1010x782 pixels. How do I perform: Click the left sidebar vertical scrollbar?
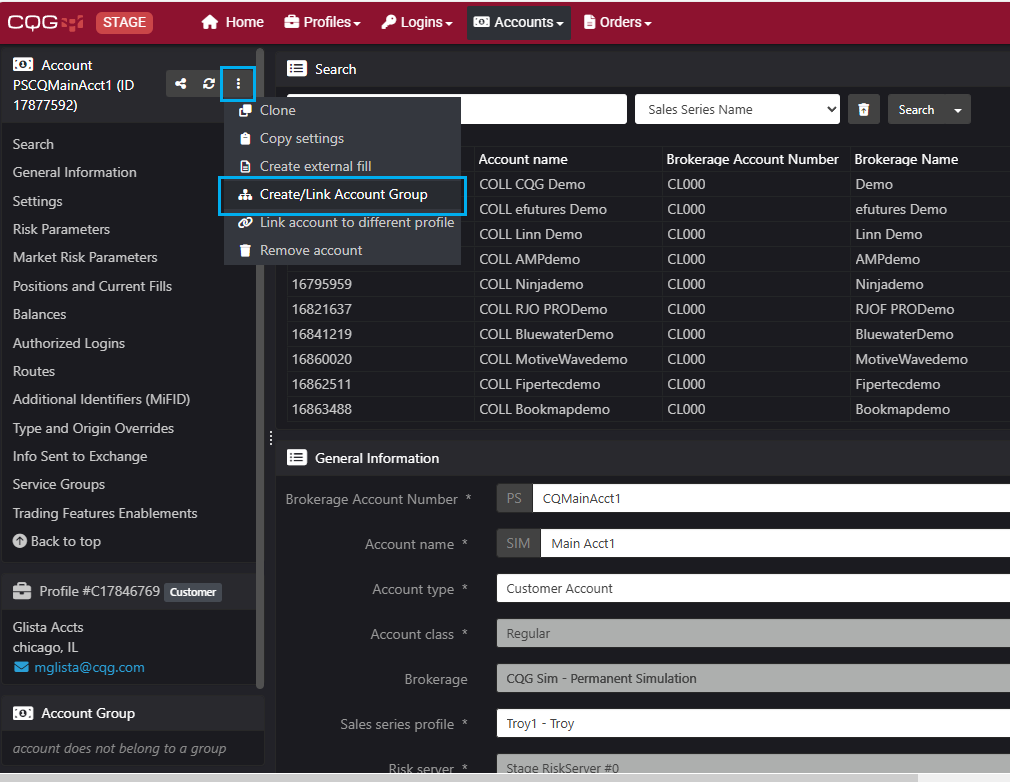260,367
